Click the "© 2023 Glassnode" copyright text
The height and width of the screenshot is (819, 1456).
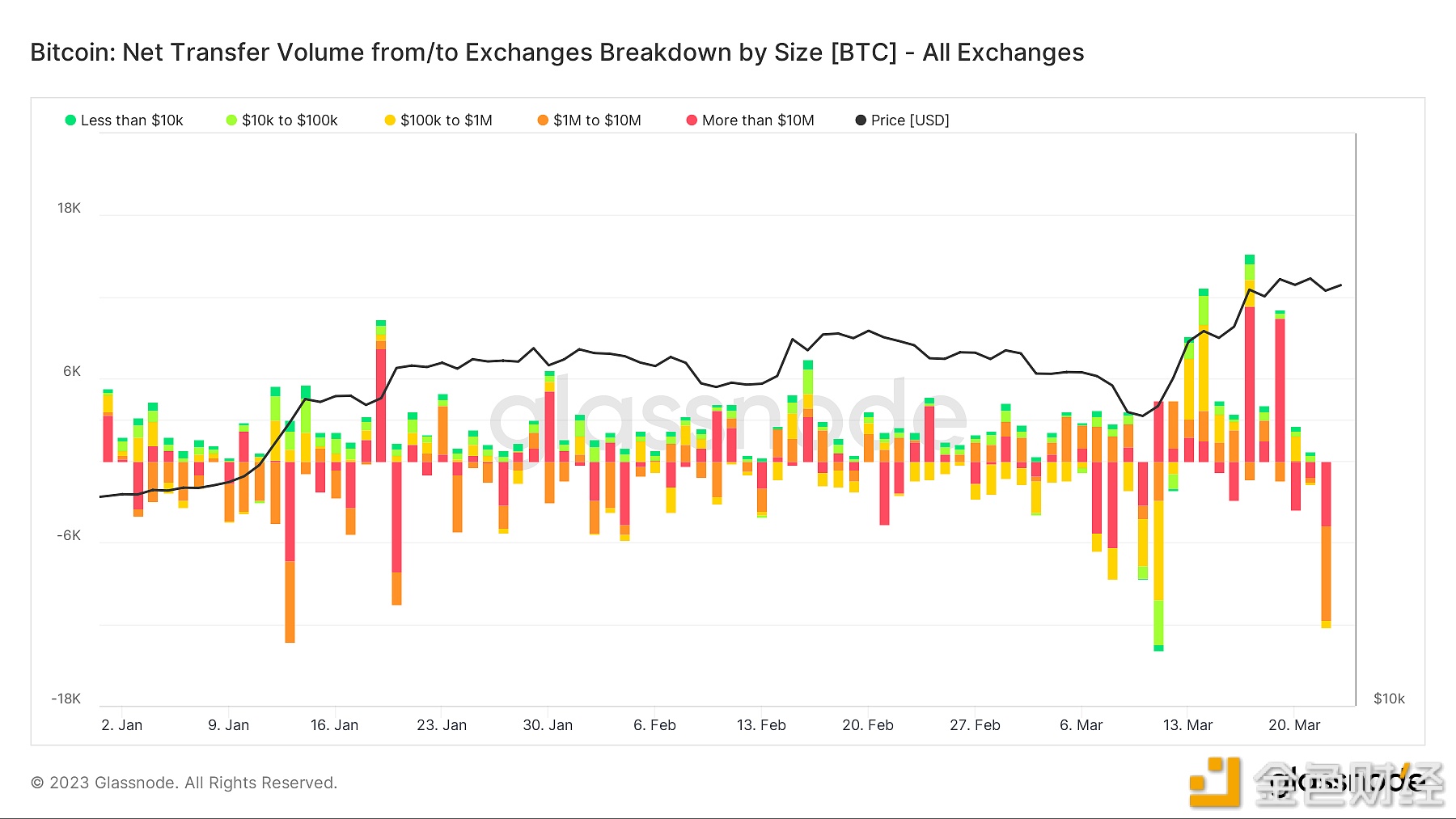point(184,783)
